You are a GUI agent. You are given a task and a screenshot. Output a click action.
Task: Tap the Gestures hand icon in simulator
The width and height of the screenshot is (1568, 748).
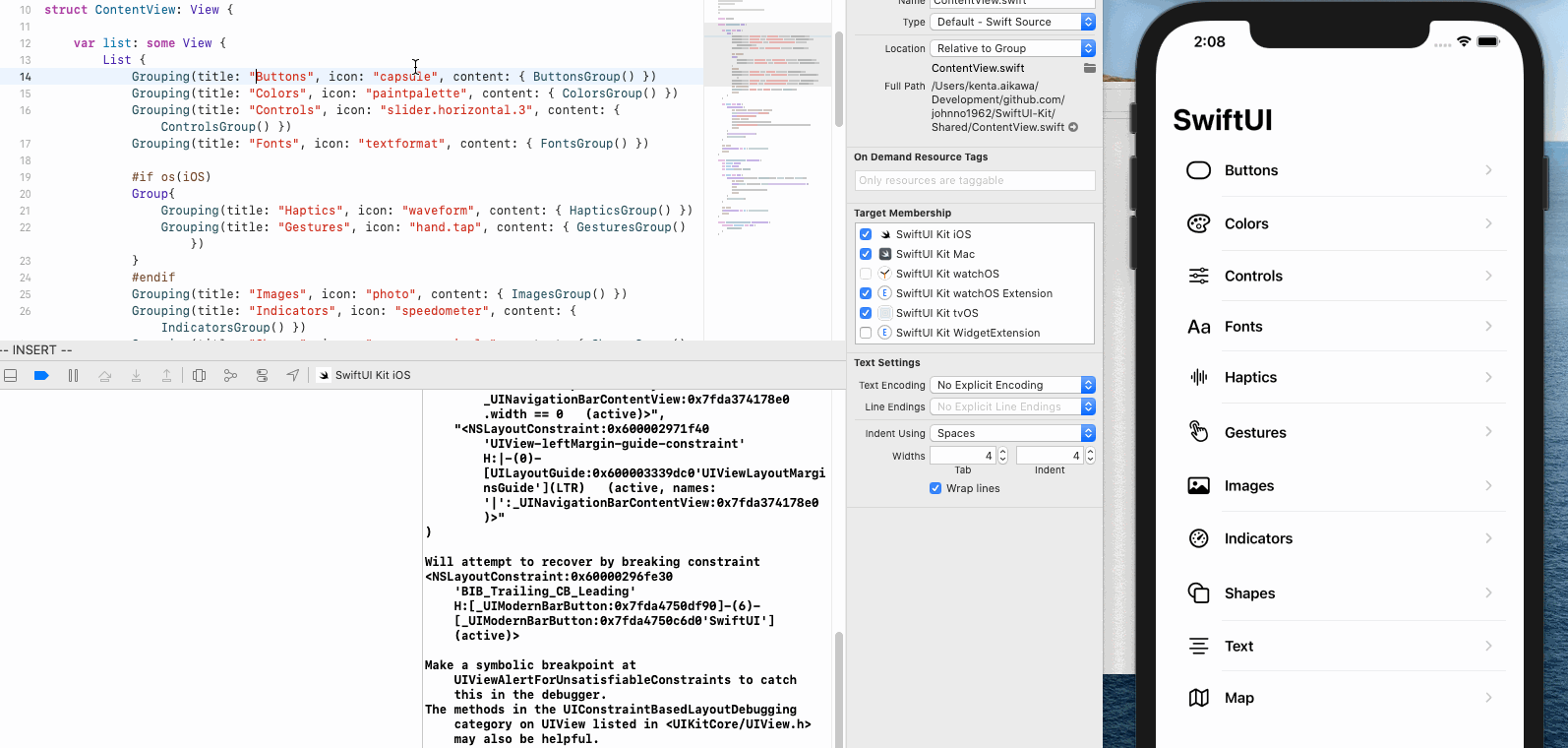point(1198,431)
